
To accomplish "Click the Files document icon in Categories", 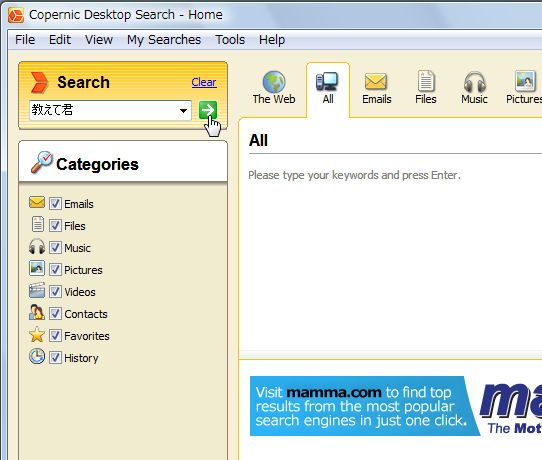I will click(38, 224).
